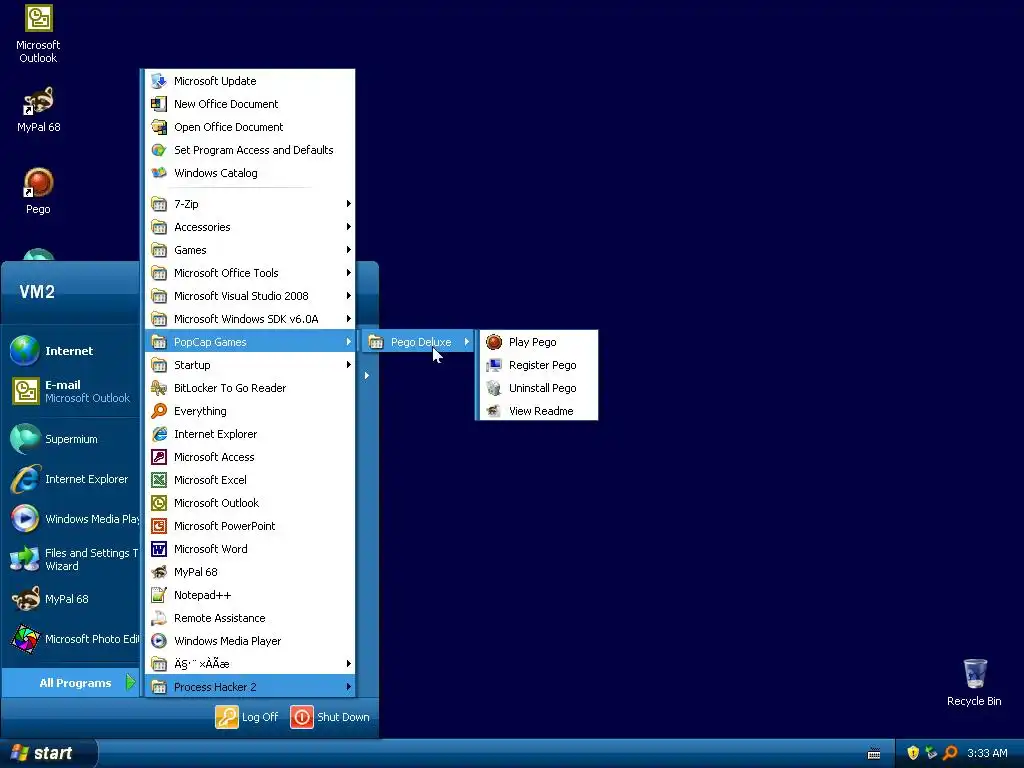
Task: Open Internet pinned item in Start menu
Action: tap(71, 351)
